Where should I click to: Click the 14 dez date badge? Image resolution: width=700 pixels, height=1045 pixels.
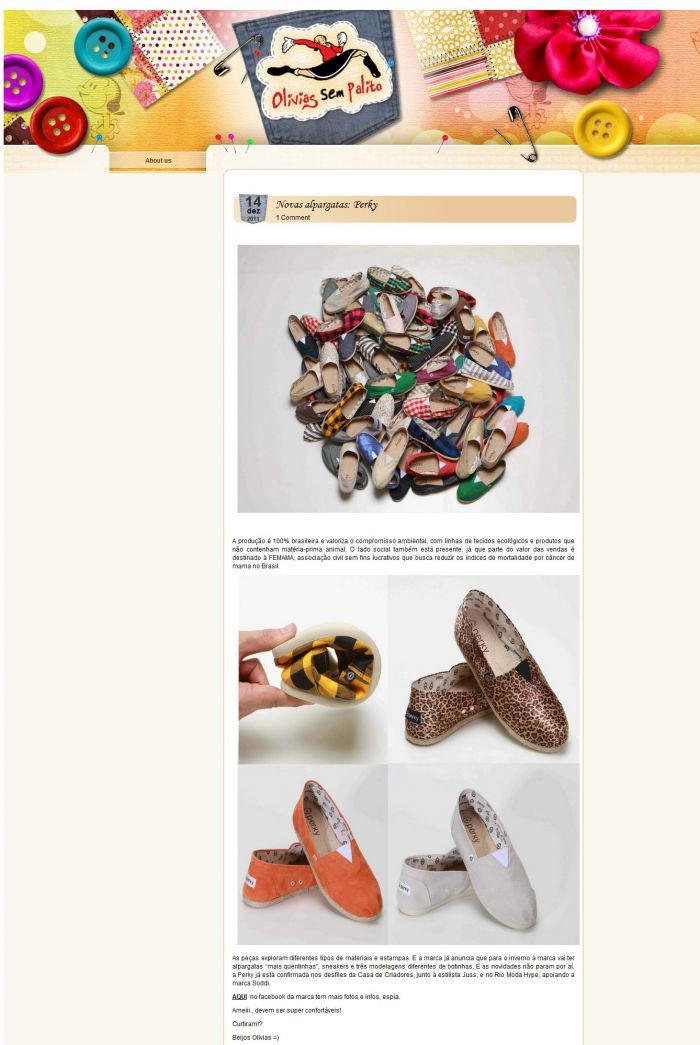[x=253, y=209]
